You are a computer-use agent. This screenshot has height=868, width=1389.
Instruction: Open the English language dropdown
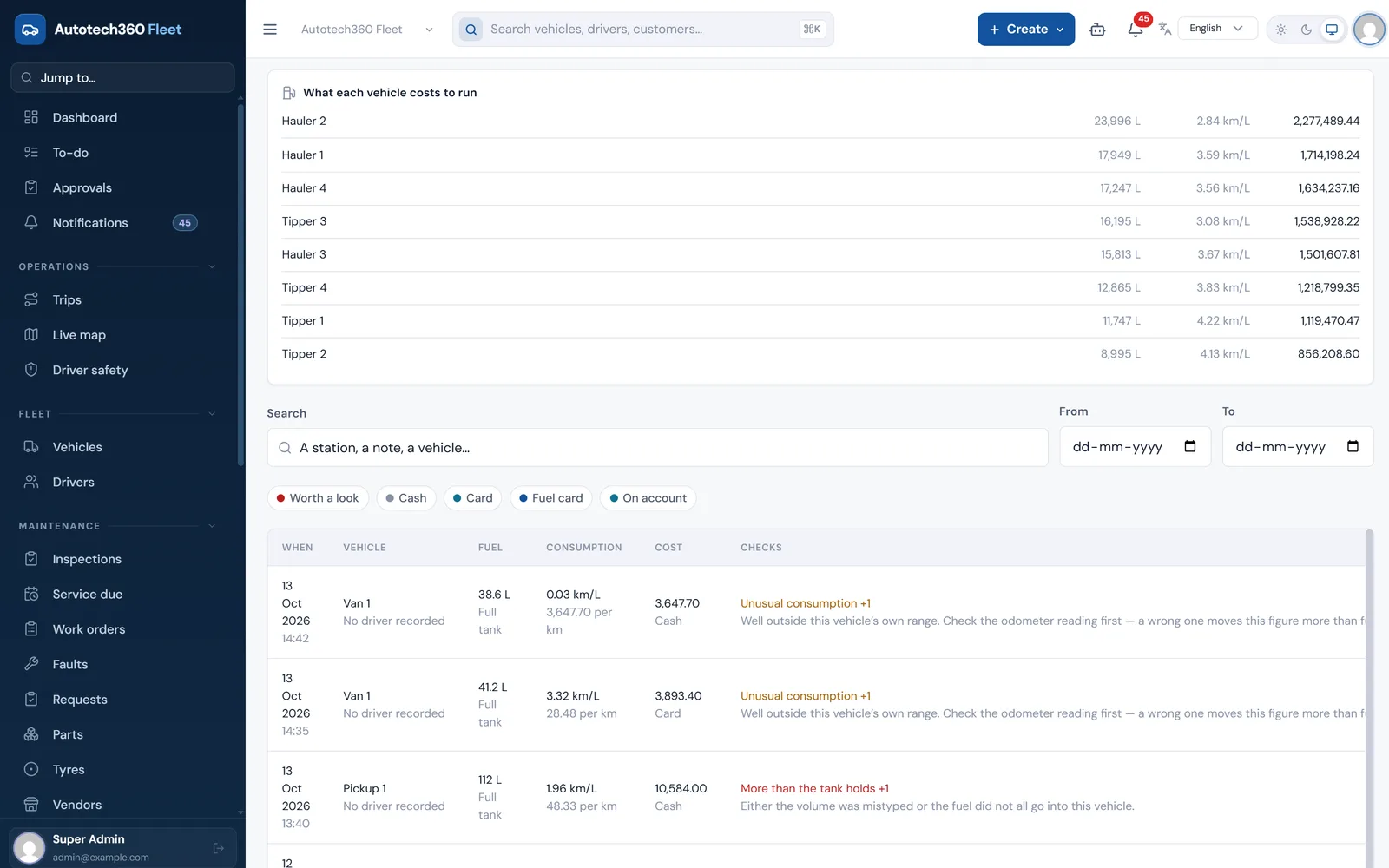tap(1217, 29)
